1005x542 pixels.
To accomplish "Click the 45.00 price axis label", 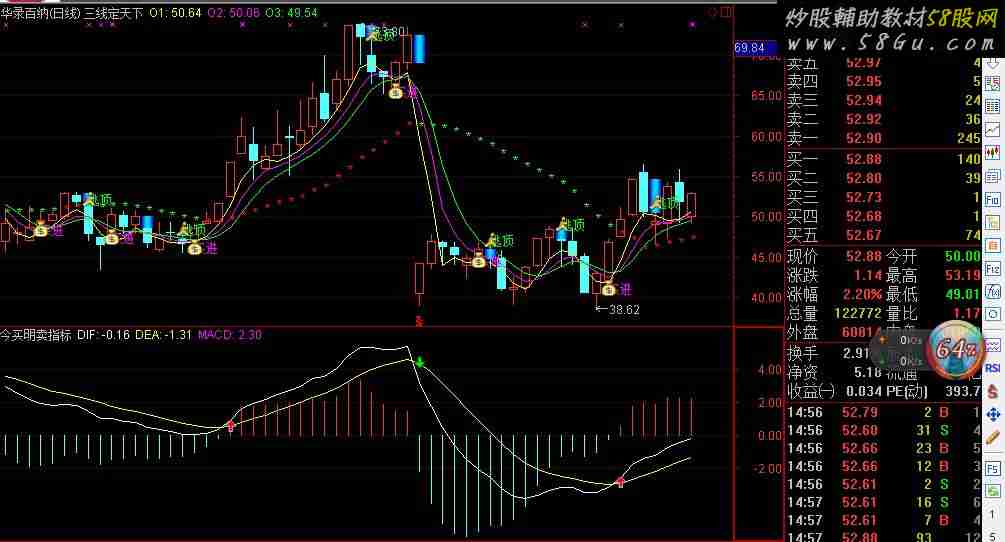I will (767, 258).
